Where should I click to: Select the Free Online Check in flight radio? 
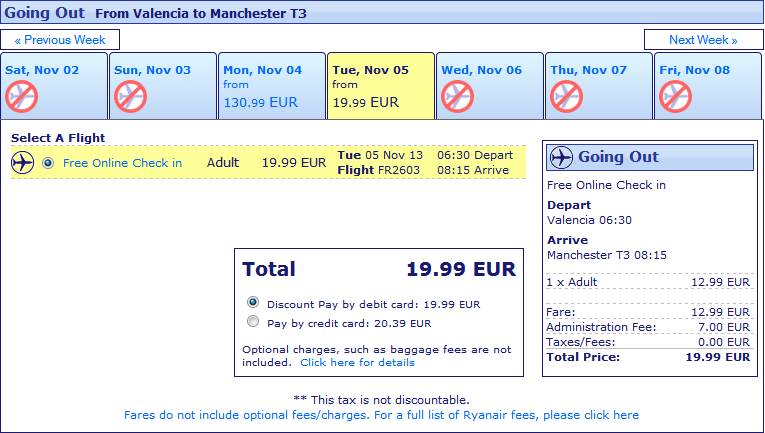[48, 163]
